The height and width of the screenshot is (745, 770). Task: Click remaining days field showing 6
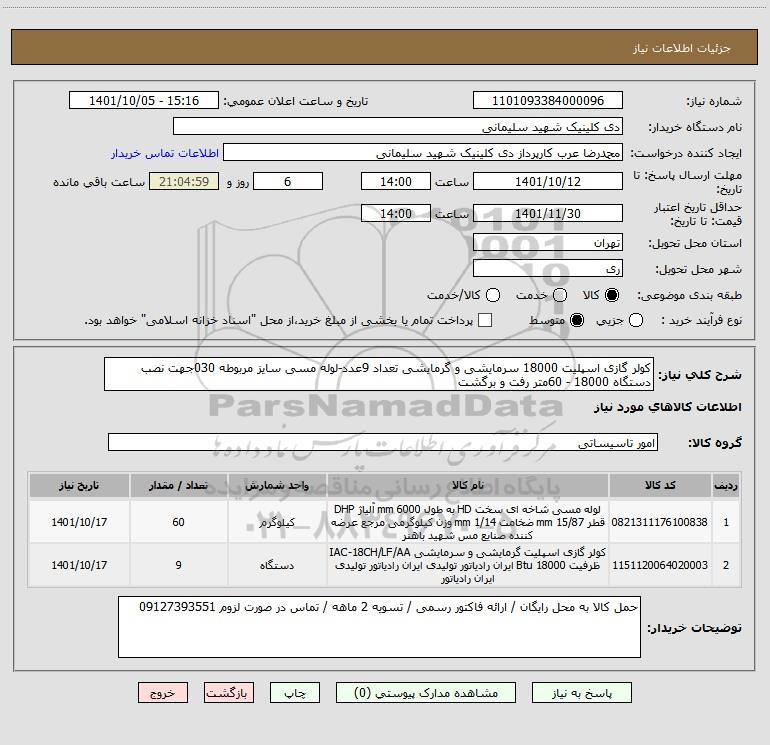(x=288, y=181)
